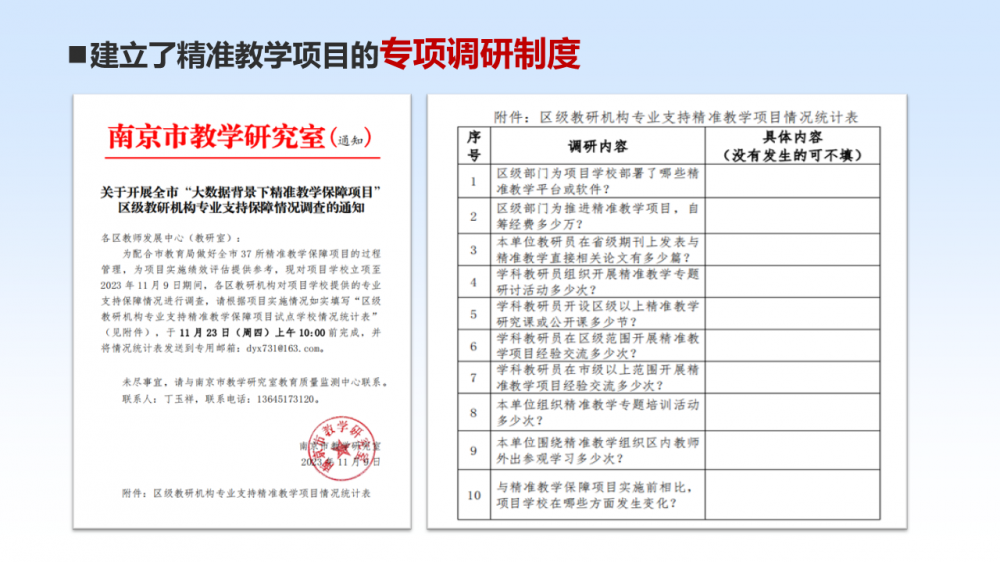Click the red text 专项调研制度 in the title

[x=480, y=54]
